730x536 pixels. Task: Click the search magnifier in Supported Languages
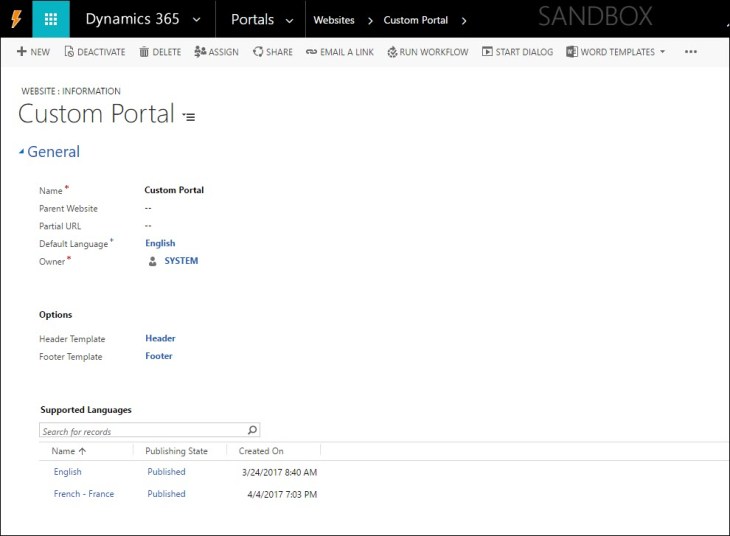click(252, 431)
